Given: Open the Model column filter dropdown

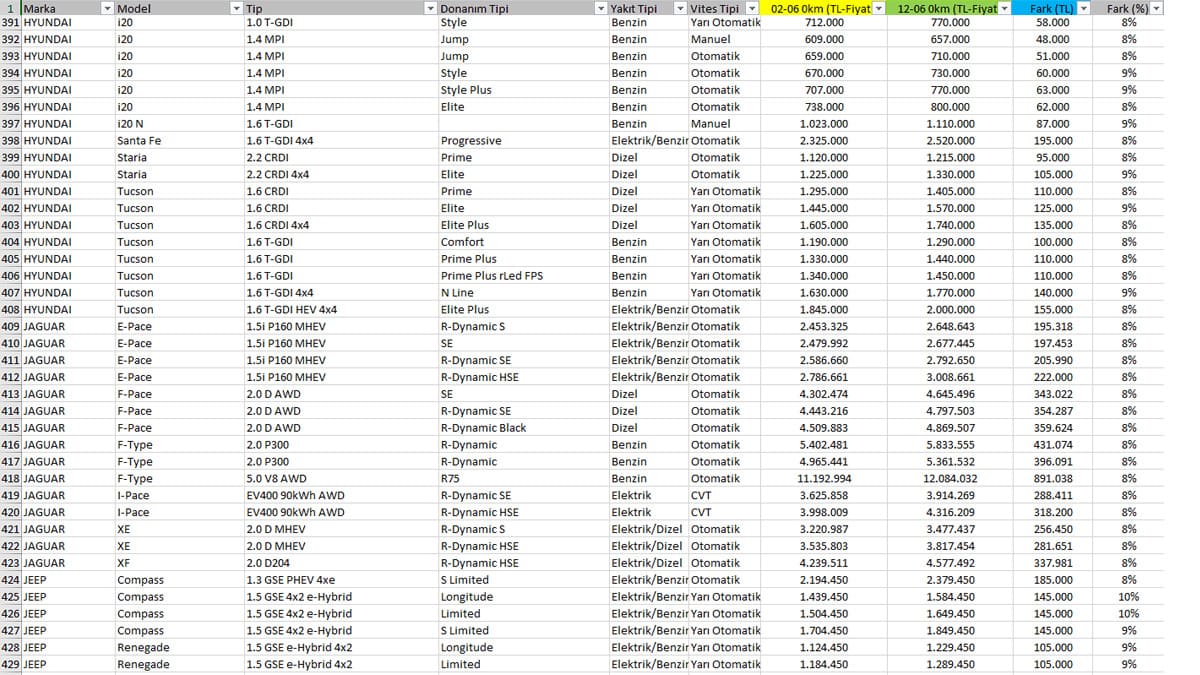Looking at the screenshot, I should pos(236,8).
